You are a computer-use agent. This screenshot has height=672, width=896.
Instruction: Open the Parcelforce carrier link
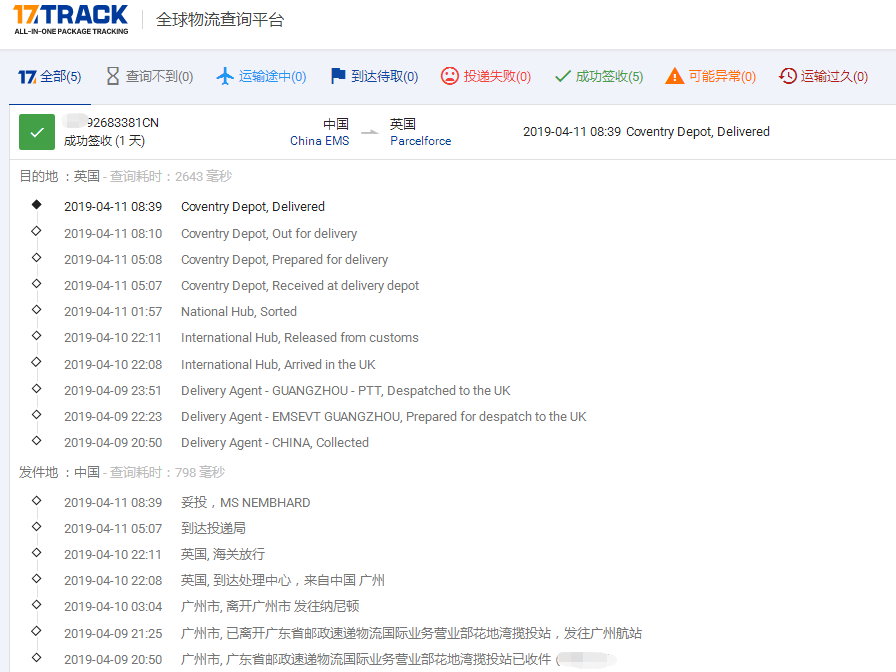point(420,141)
